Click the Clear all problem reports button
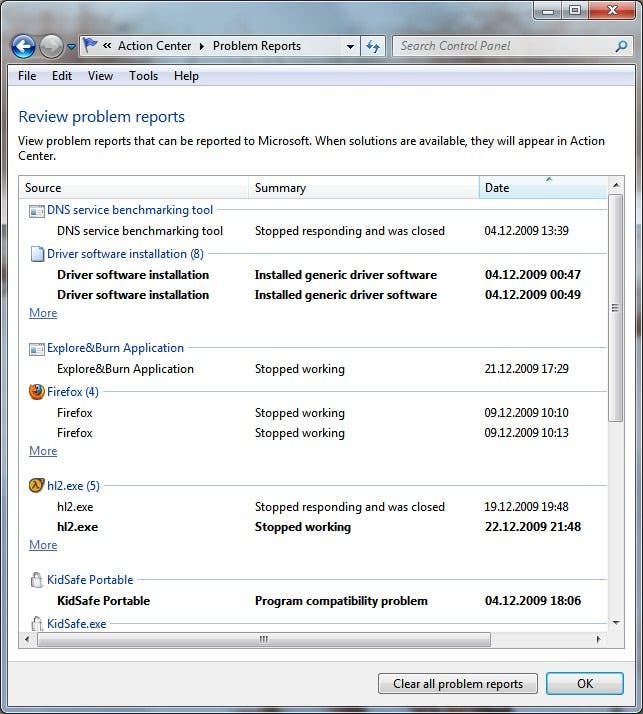This screenshot has width=643, height=714. [x=458, y=683]
